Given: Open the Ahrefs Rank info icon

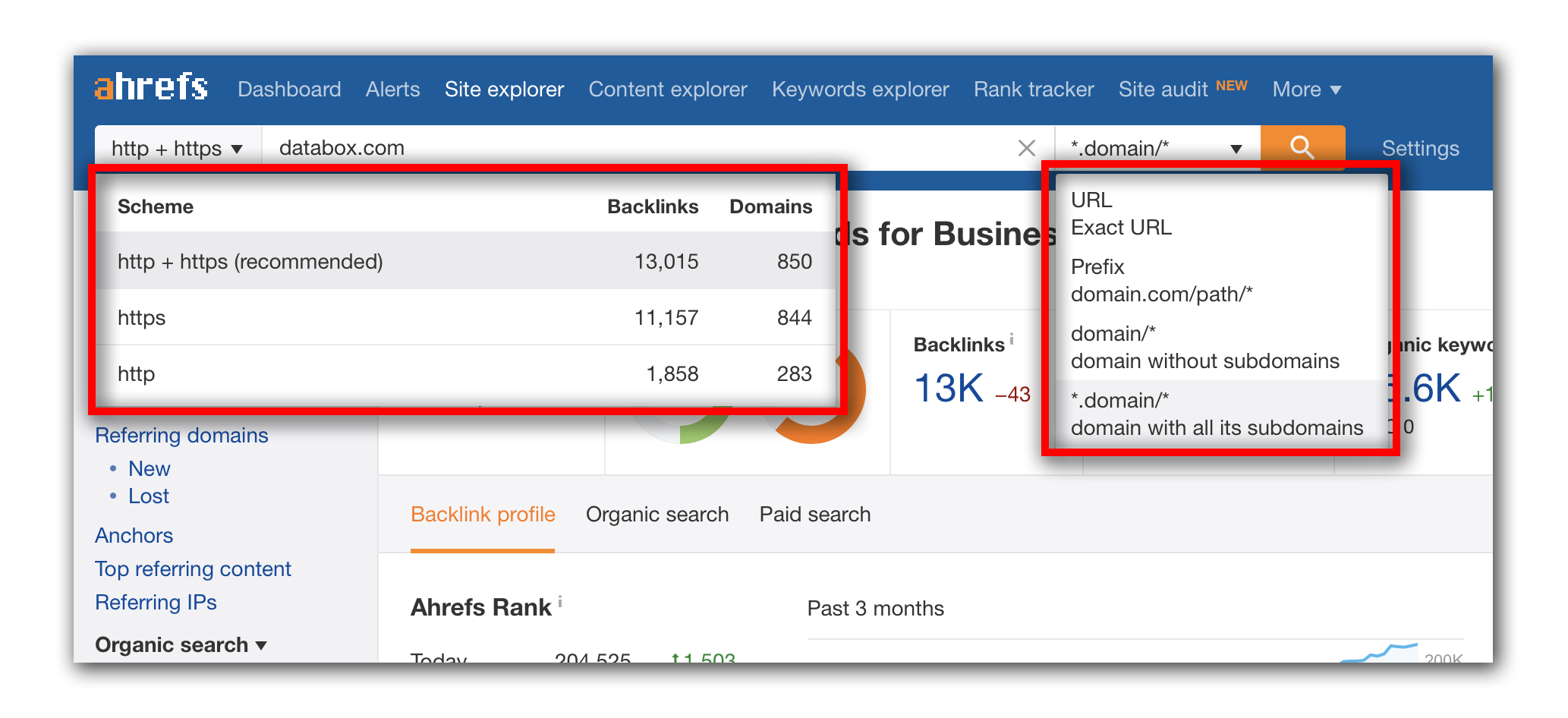Looking at the screenshot, I should coord(560,601).
